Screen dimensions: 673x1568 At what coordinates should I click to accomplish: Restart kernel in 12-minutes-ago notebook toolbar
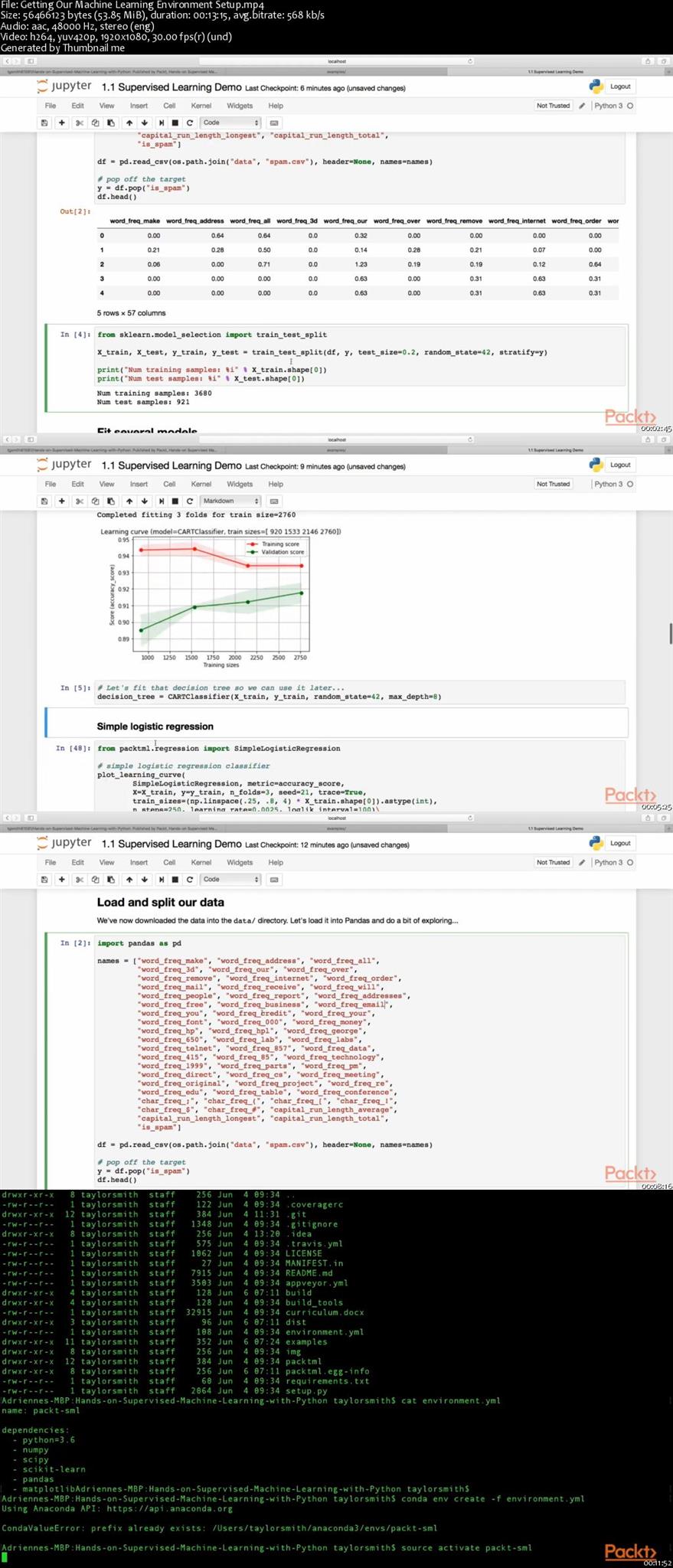pyautogui.click(x=190, y=879)
